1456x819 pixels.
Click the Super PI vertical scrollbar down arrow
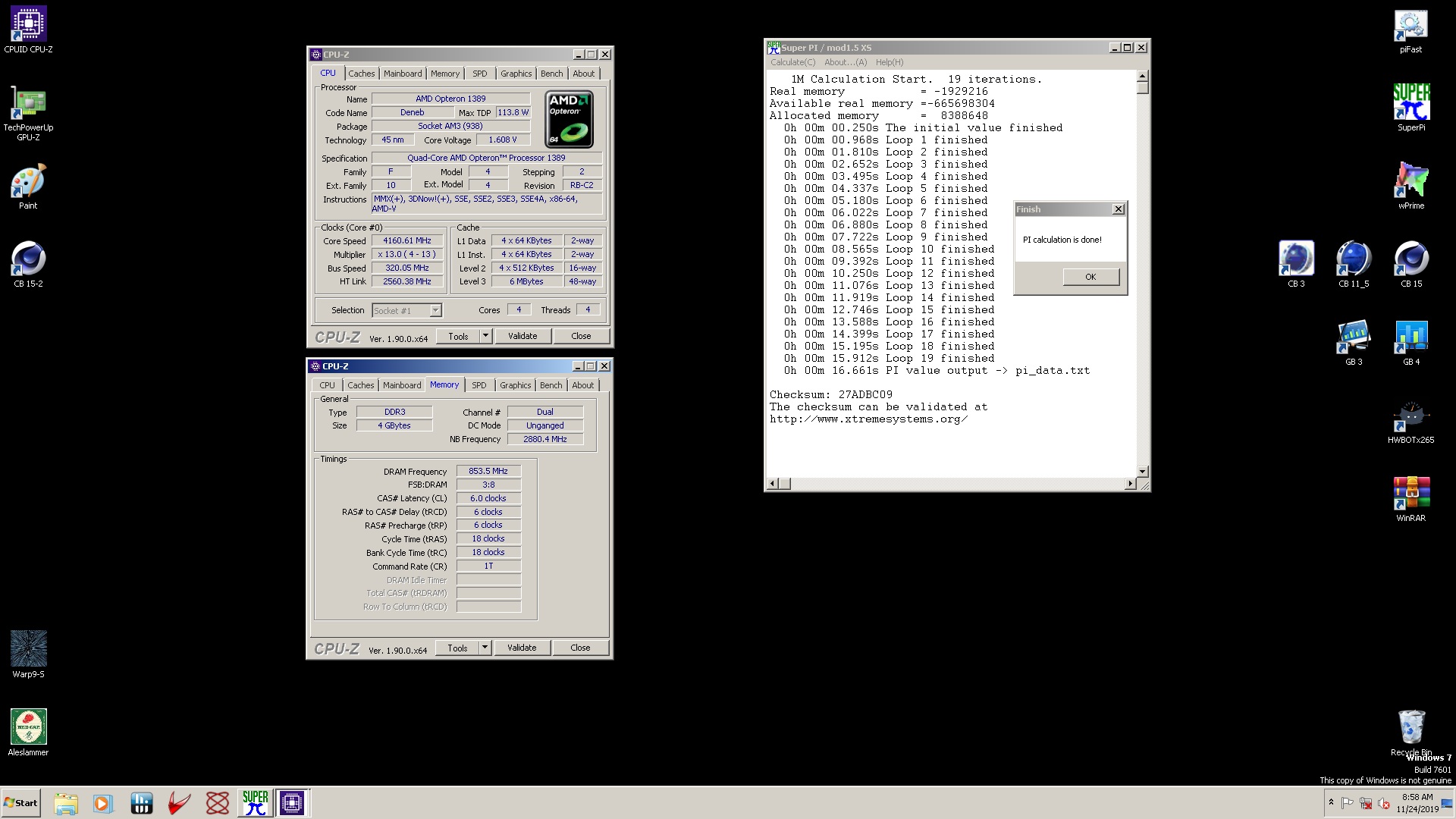click(1143, 471)
